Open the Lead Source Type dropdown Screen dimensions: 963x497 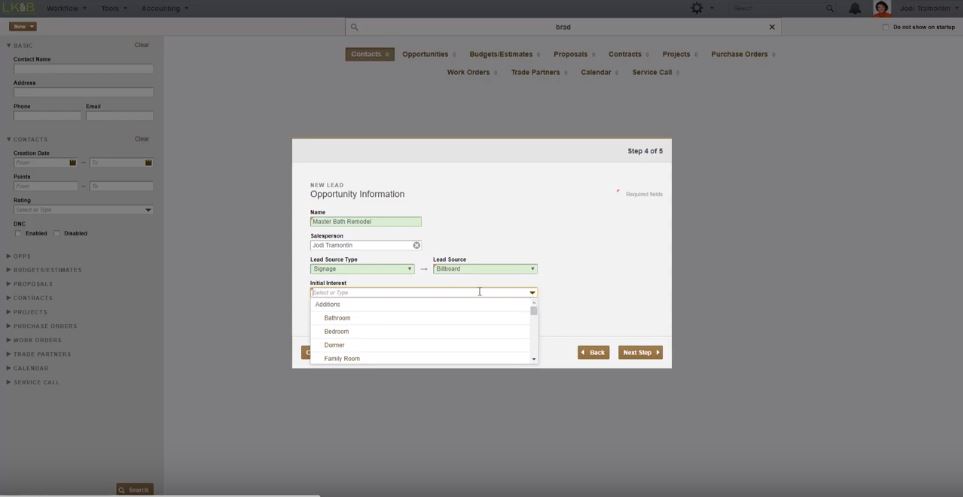coord(361,269)
